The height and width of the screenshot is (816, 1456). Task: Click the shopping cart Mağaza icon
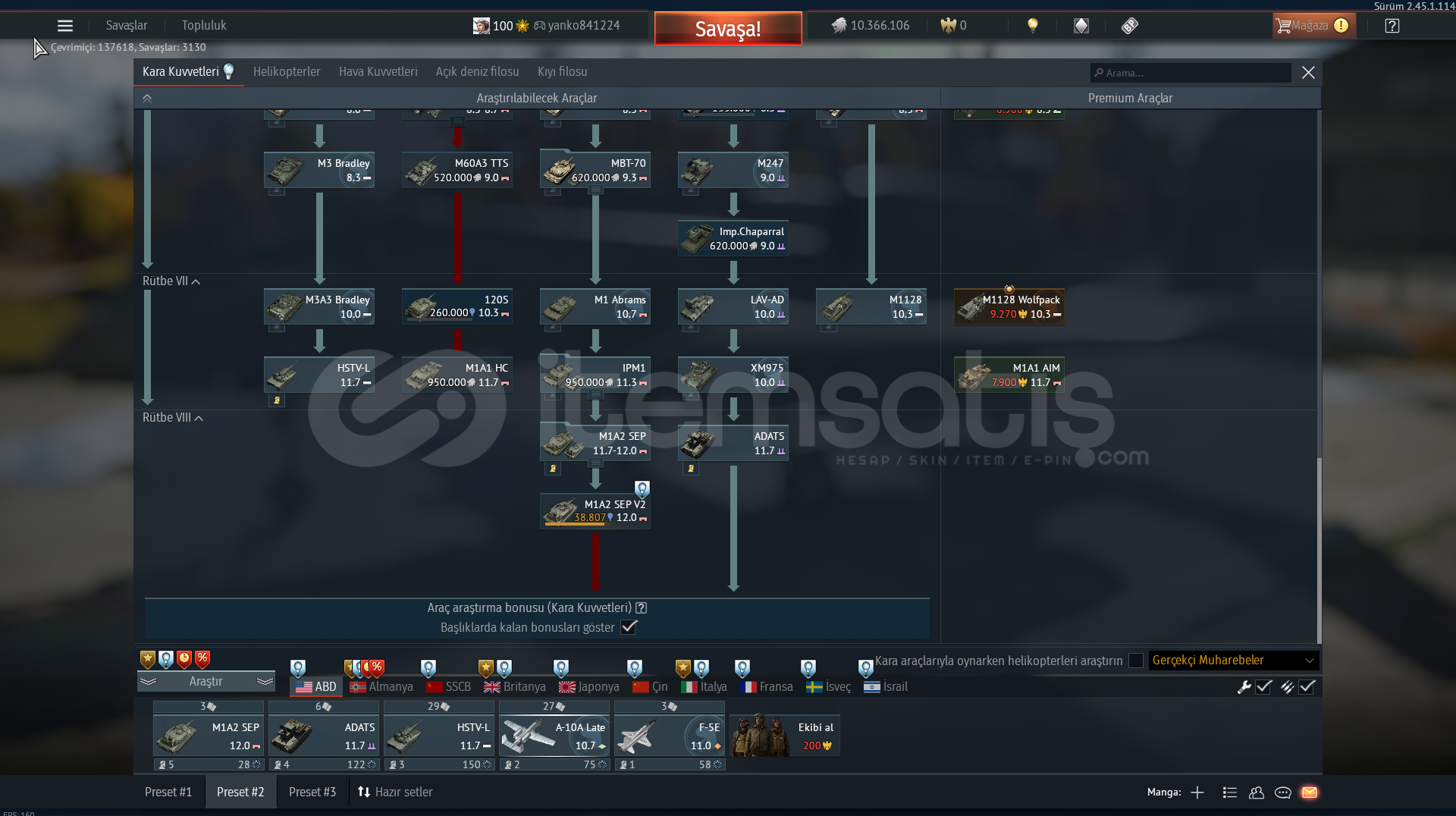[x=1283, y=26]
